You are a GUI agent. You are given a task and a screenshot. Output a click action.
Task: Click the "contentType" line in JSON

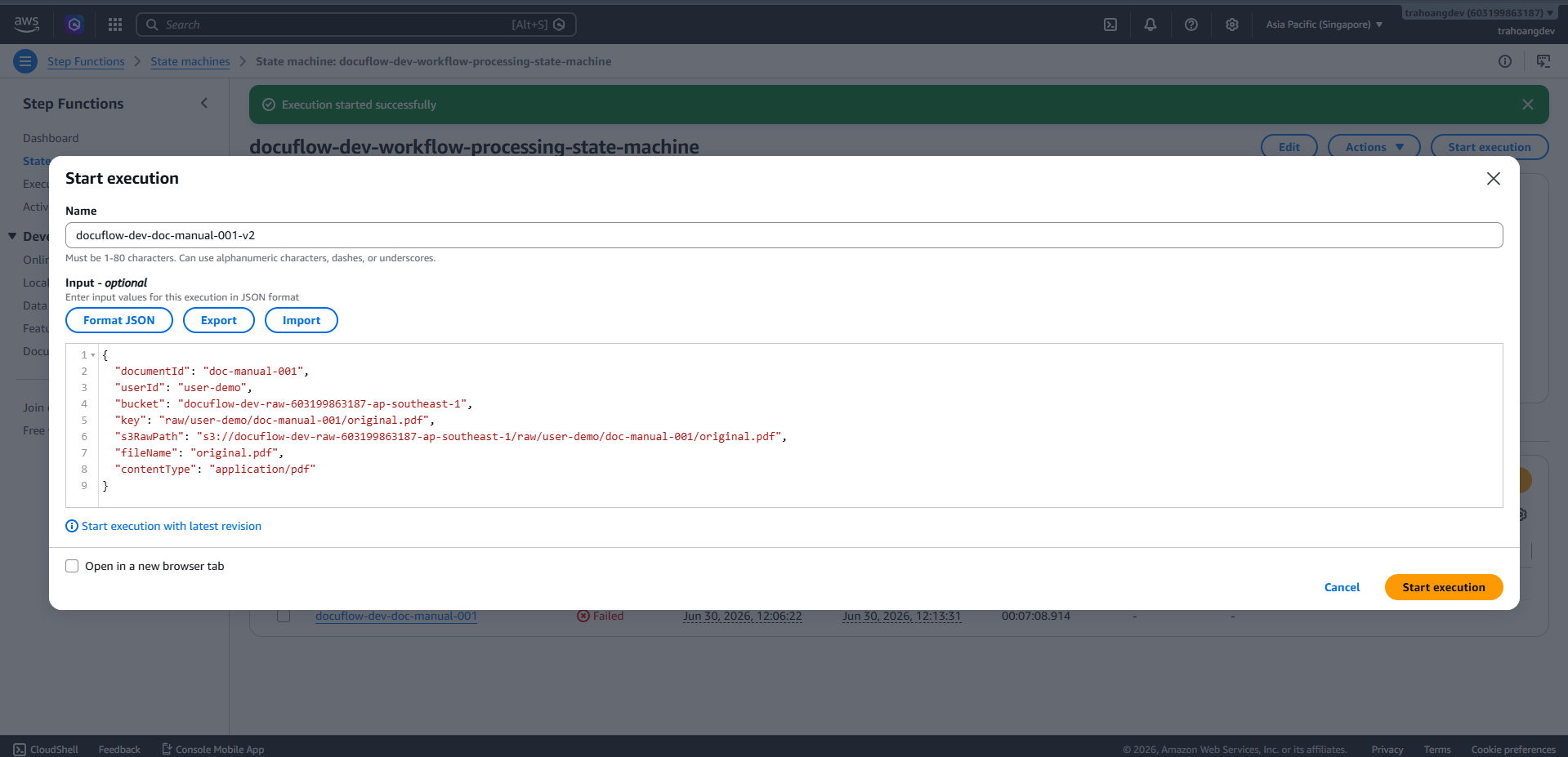[x=215, y=470]
